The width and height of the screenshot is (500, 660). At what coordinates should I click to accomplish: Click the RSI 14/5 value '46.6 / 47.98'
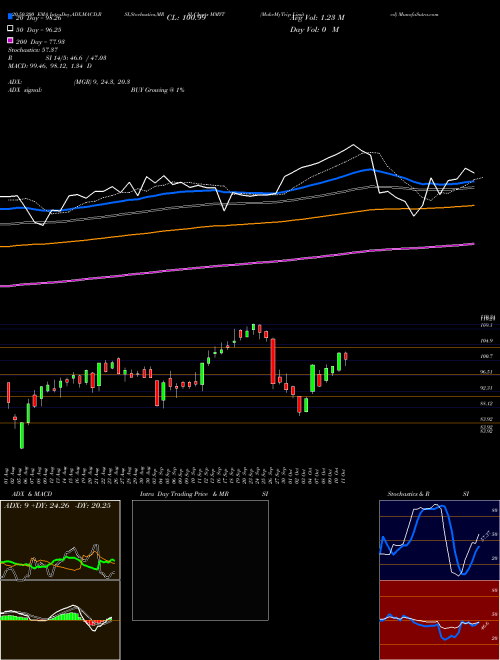(87, 58)
